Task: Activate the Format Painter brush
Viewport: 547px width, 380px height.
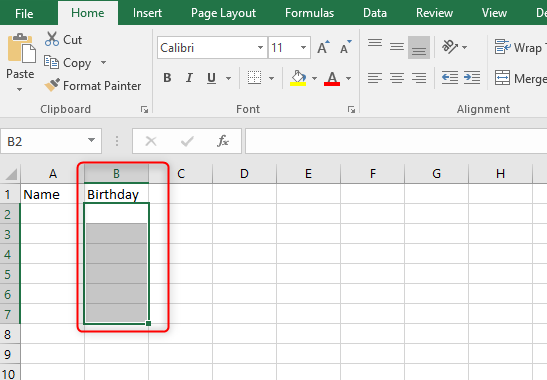Action: pos(93,85)
